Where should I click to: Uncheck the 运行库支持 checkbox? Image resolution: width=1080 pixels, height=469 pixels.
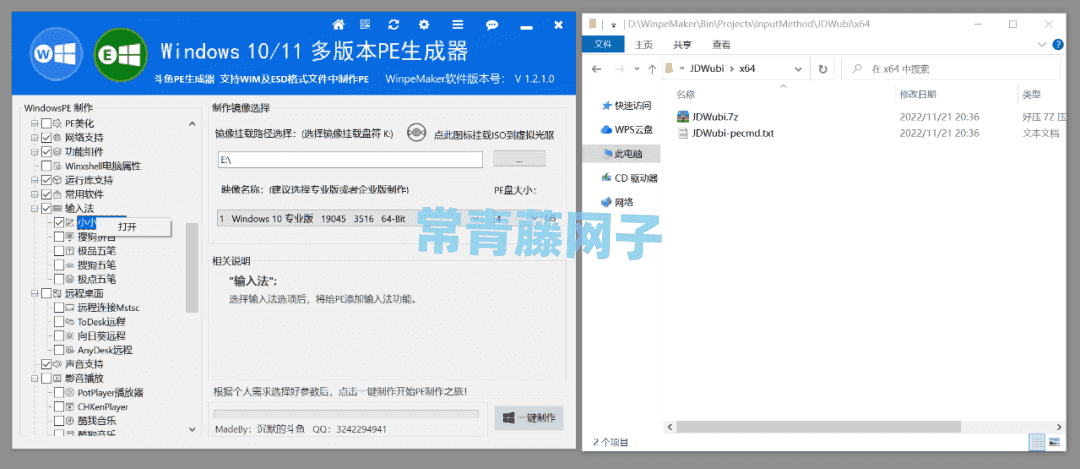[x=46, y=180]
